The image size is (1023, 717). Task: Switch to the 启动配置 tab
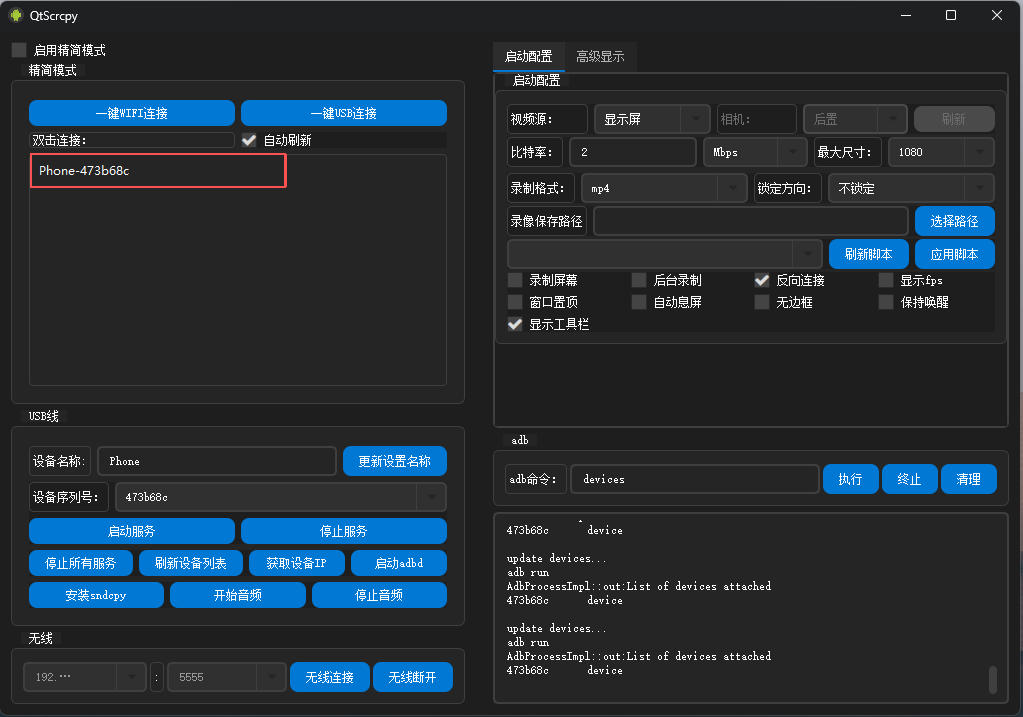(x=528, y=57)
